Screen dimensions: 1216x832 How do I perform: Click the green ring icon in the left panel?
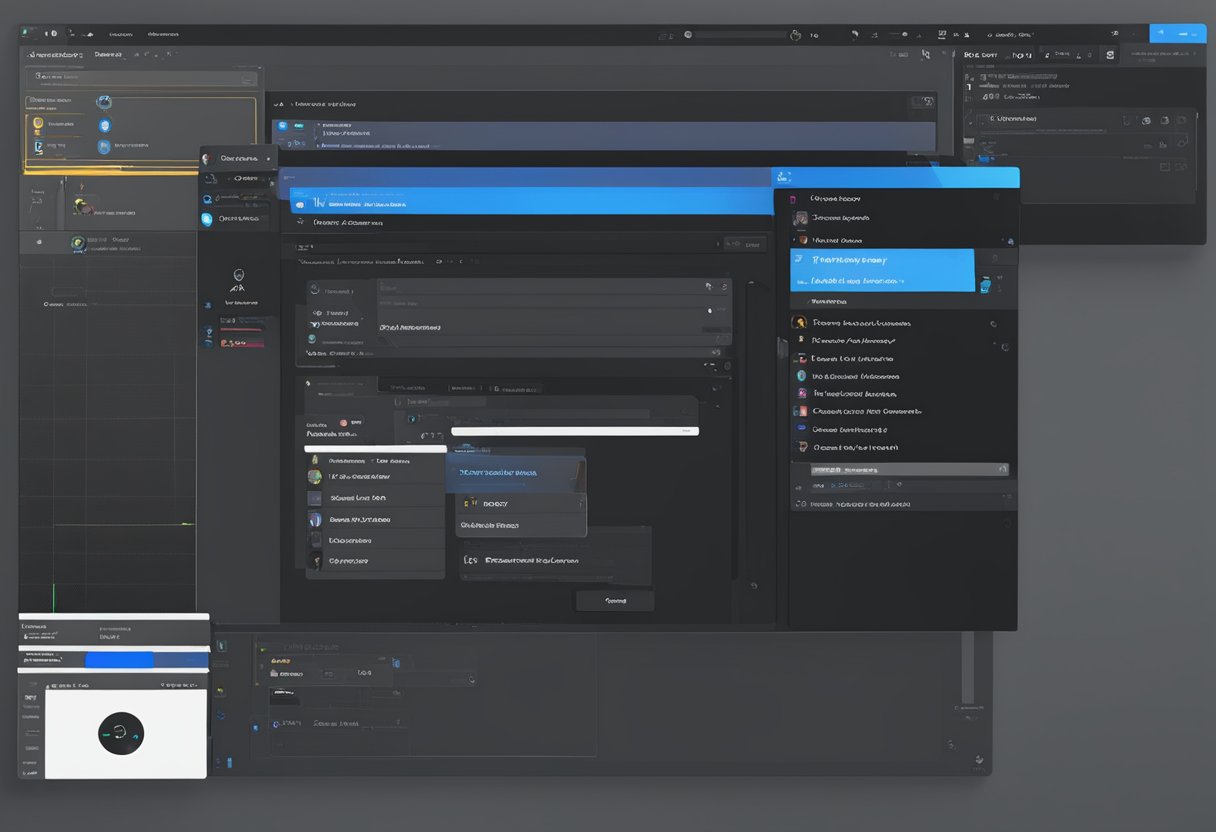coord(77,242)
